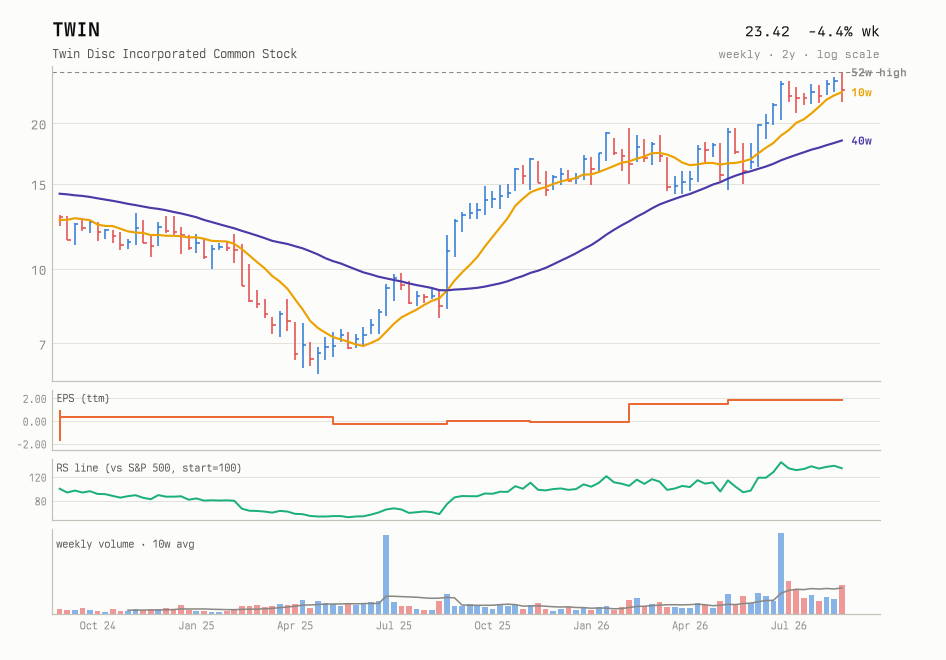Click the 'RS line (vs S&P 500, start=100)' title
Image resolution: width=946 pixels, height=660 pixels.
coord(148,468)
